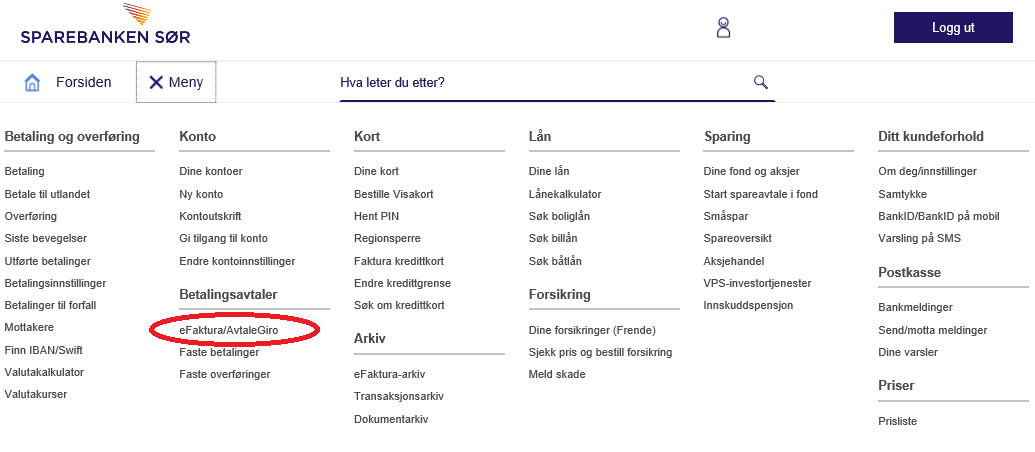
Task: Select Start spareavtale i fond
Action: point(761,194)
